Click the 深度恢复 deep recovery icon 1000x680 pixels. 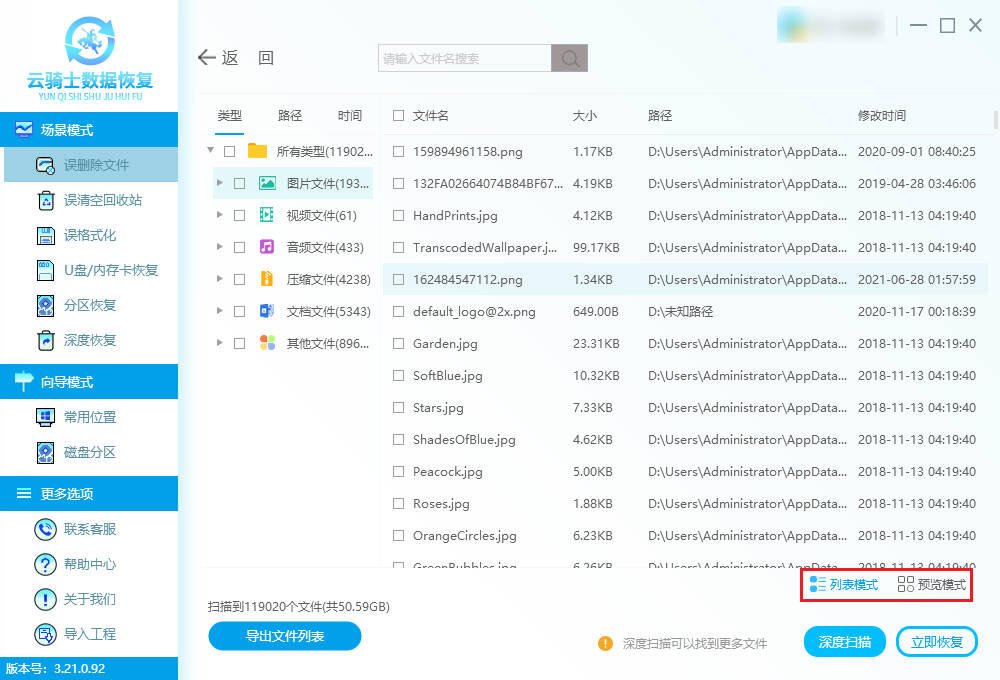click(46, 341)
